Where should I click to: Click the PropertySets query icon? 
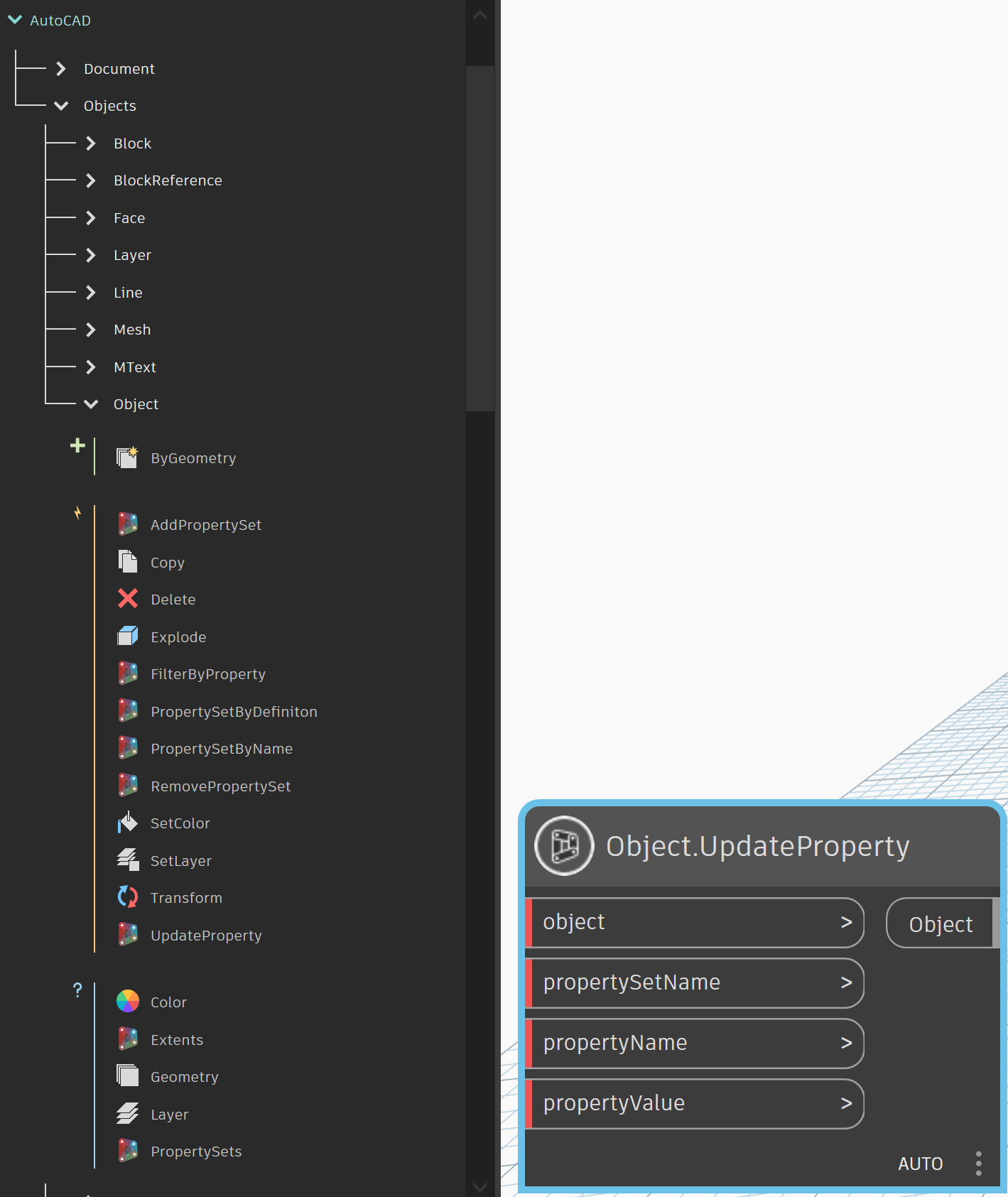[128, 1151]
